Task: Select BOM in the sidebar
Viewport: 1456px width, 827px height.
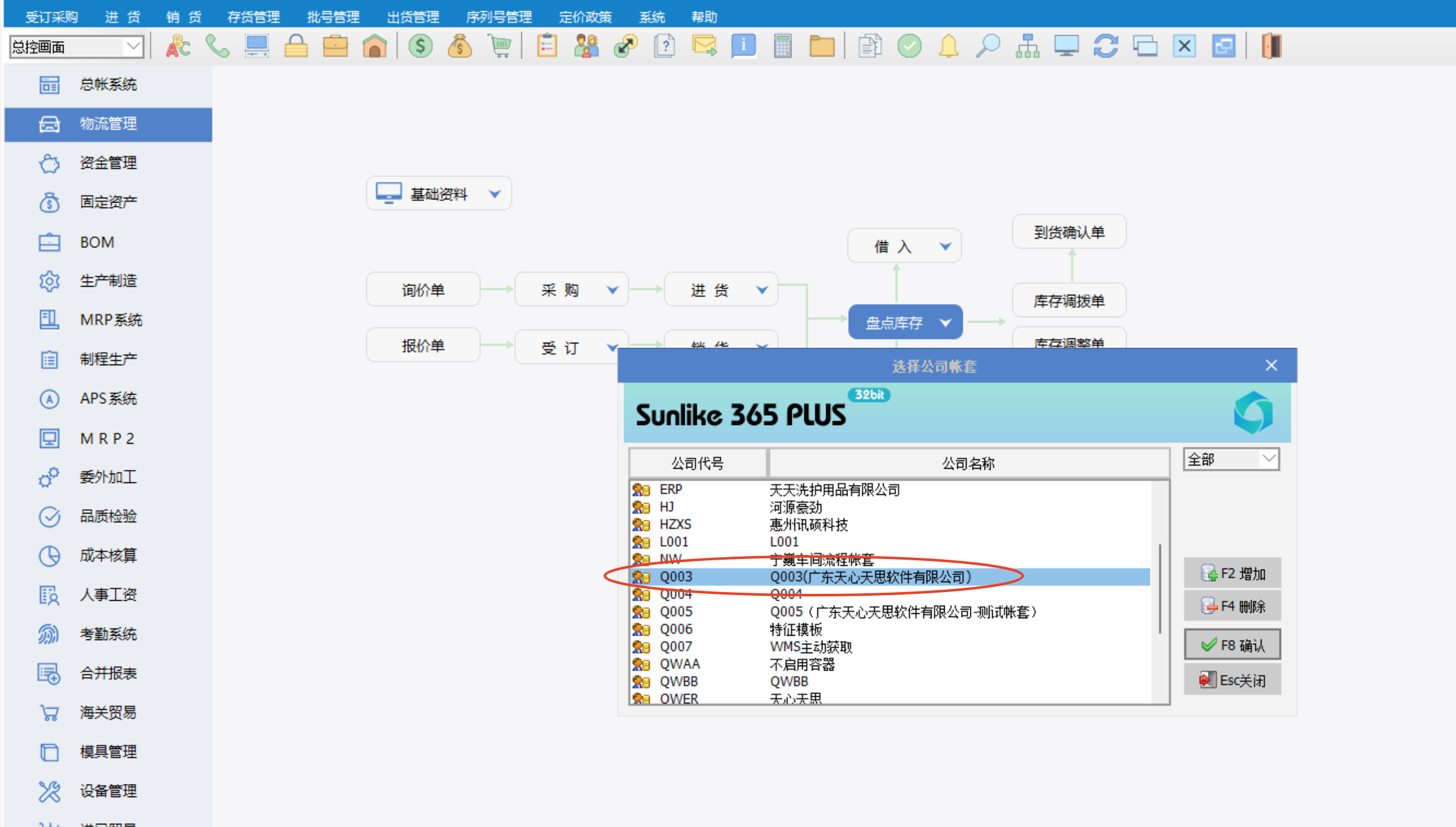Action: 108,242
